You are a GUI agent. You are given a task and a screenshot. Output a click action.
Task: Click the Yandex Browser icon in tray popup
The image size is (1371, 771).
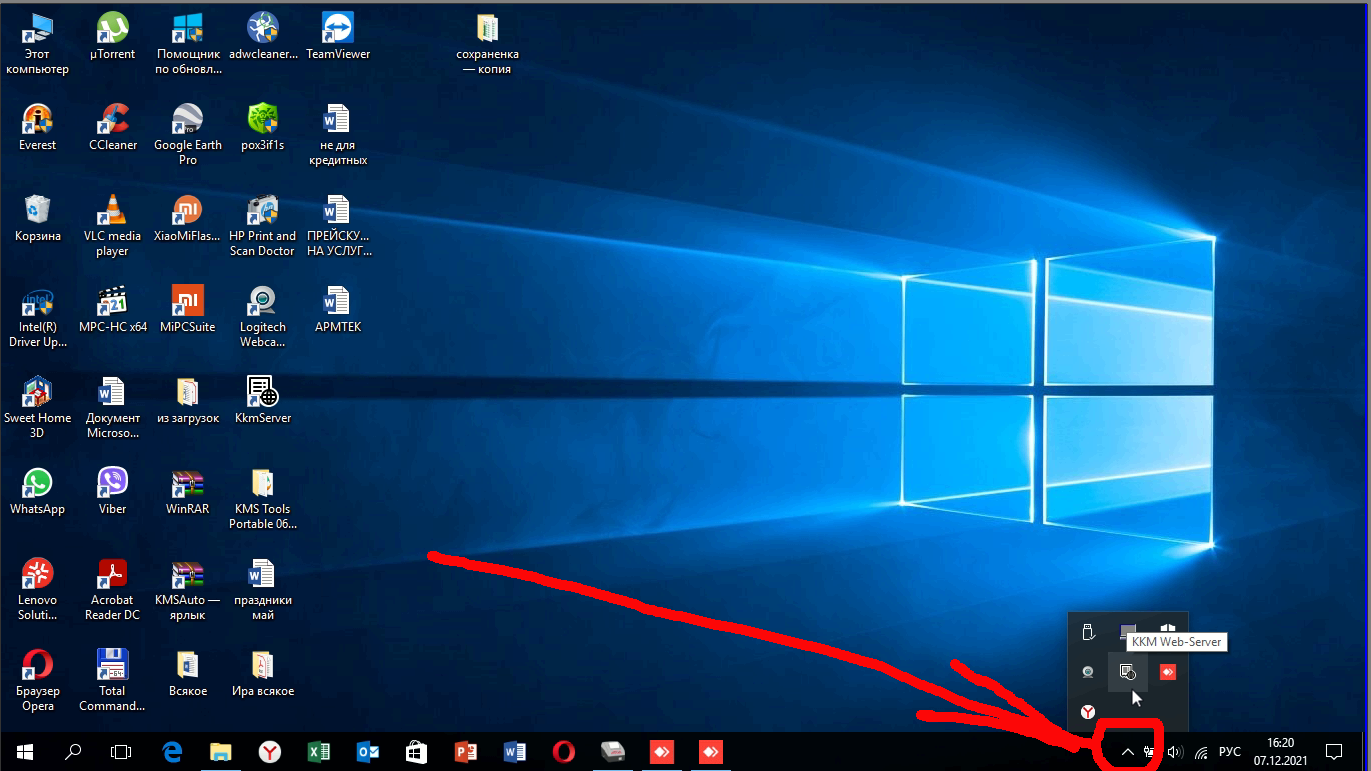(1087, 711)
